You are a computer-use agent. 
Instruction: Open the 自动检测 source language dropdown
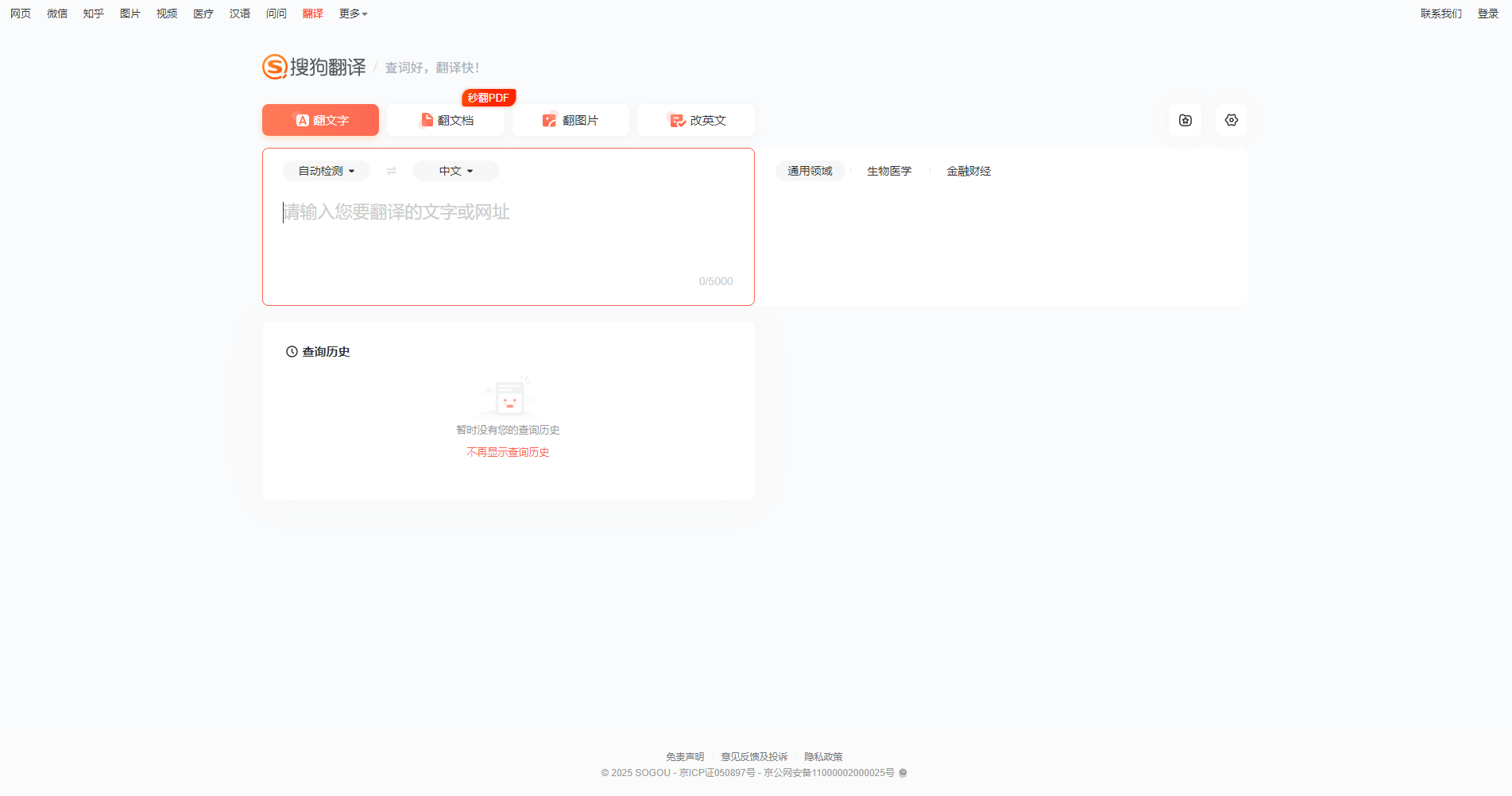(325, 170)
